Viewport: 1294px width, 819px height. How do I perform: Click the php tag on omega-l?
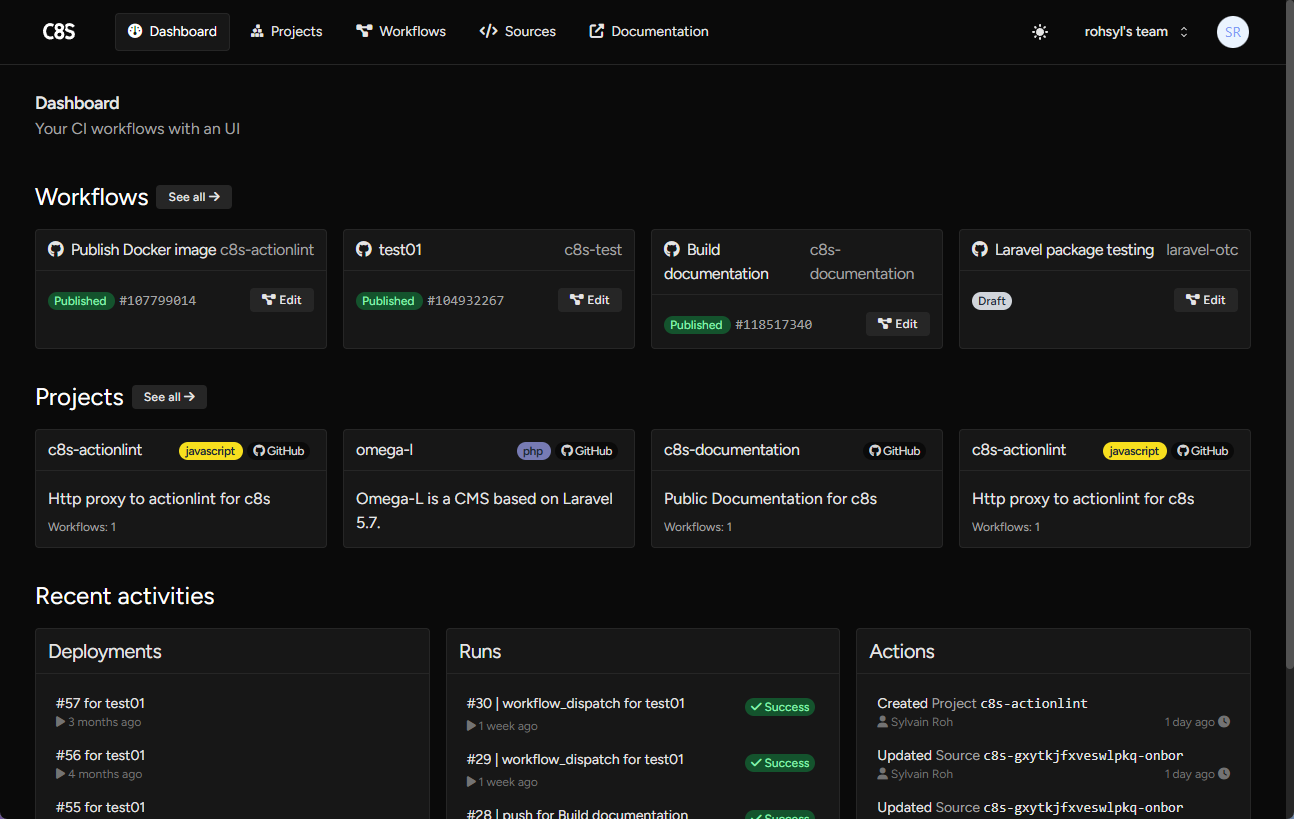coord(534,451)
